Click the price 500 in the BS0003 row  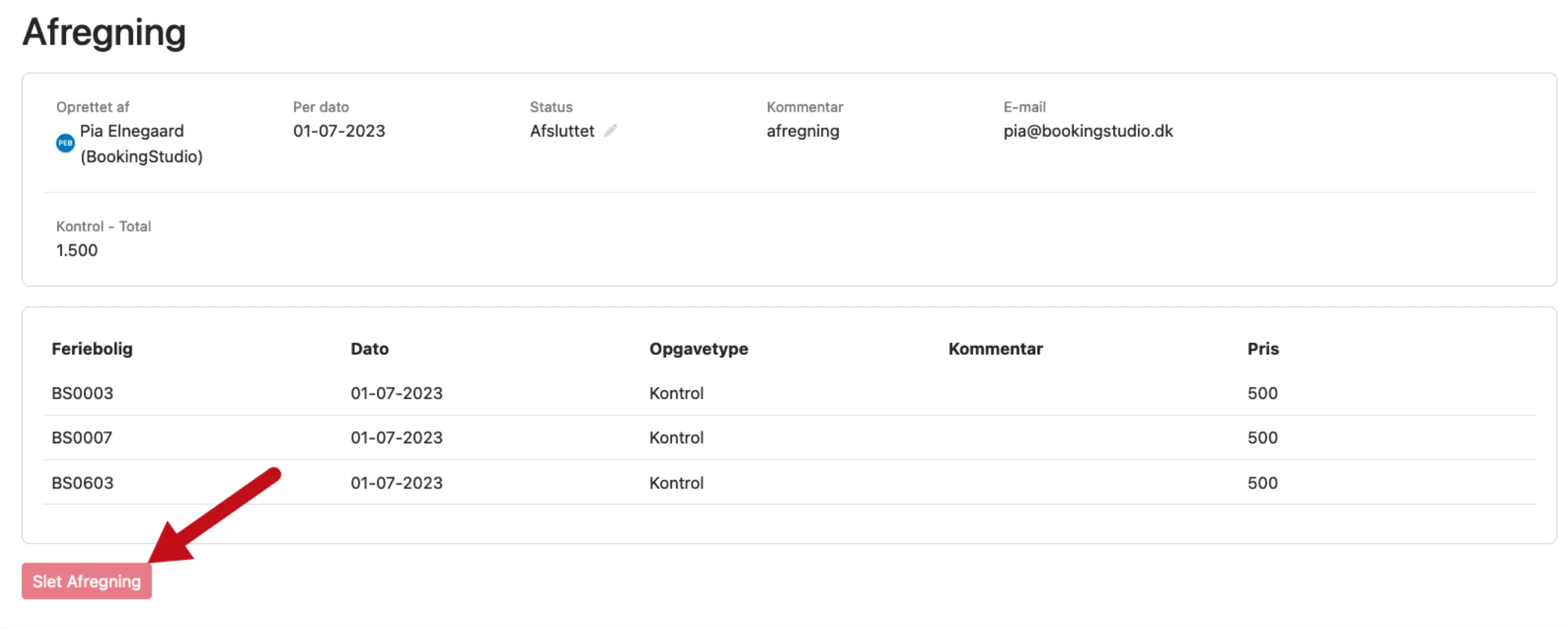[1262, 393]
